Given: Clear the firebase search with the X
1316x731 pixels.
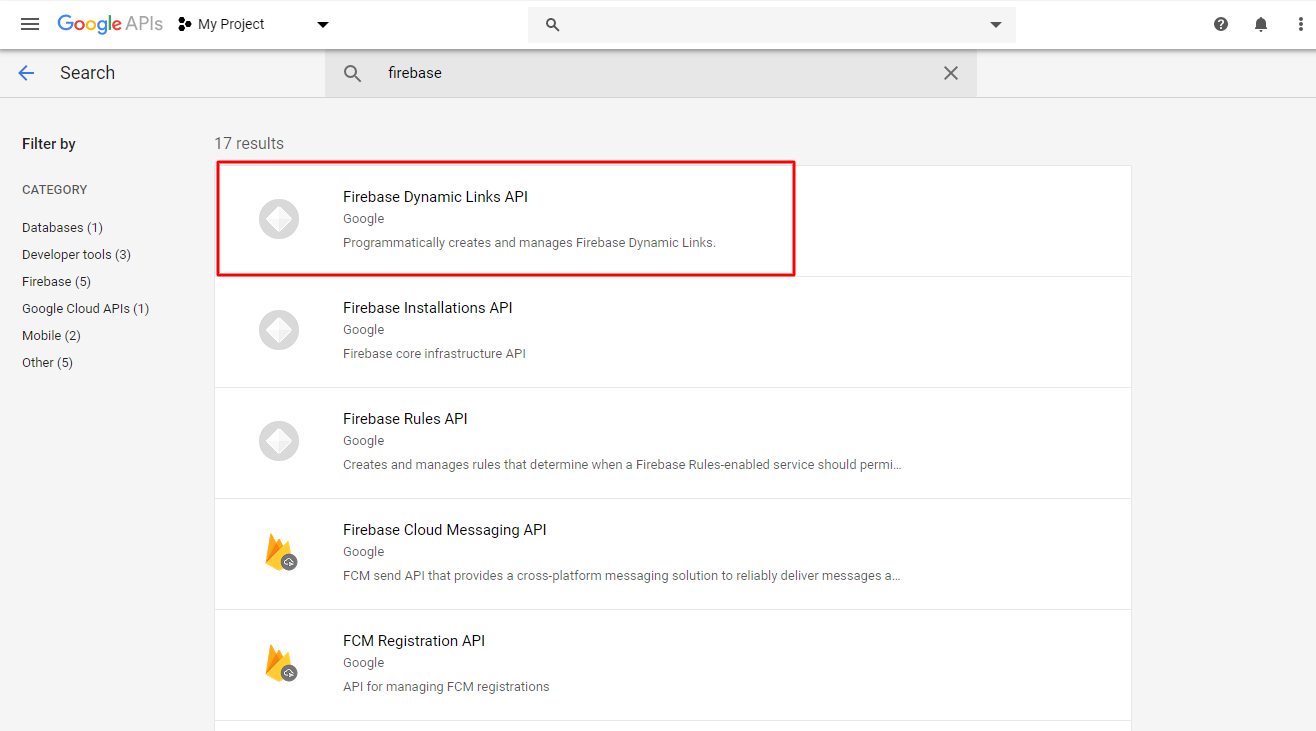Looking at the screenshot, I should pos(951,73).
